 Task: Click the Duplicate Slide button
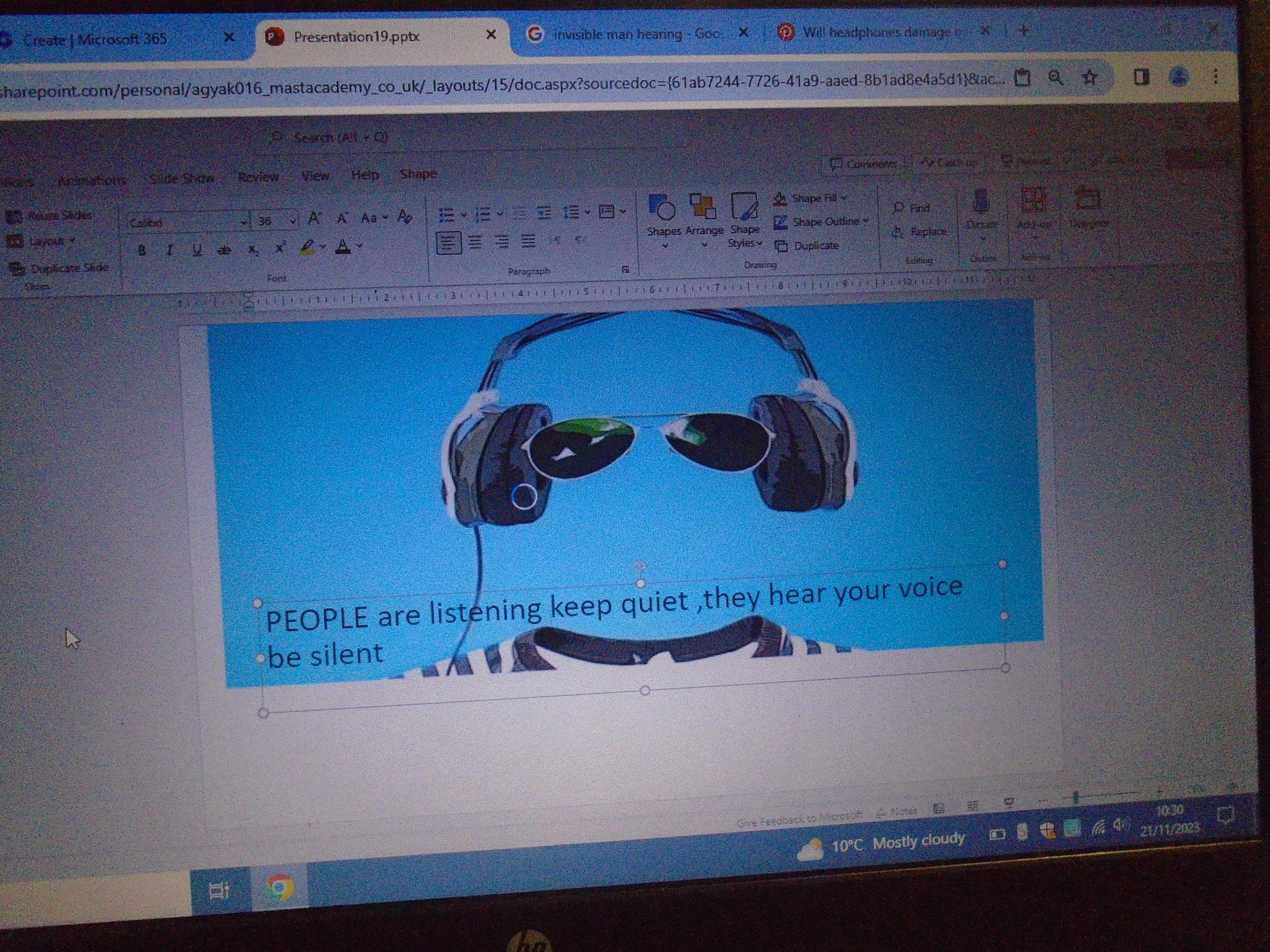[x=59, y=268]
